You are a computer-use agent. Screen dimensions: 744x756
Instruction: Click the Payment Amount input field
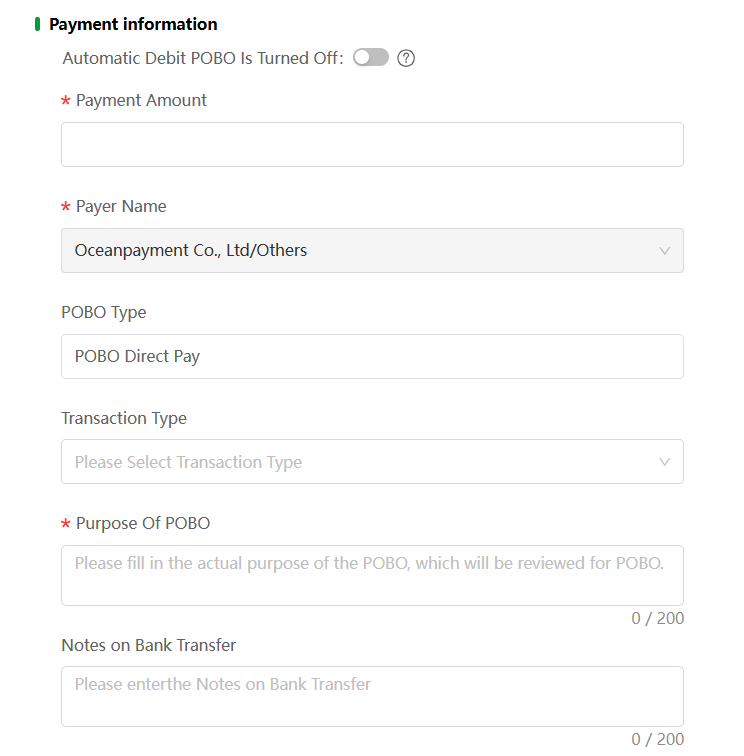click(372, 145)
